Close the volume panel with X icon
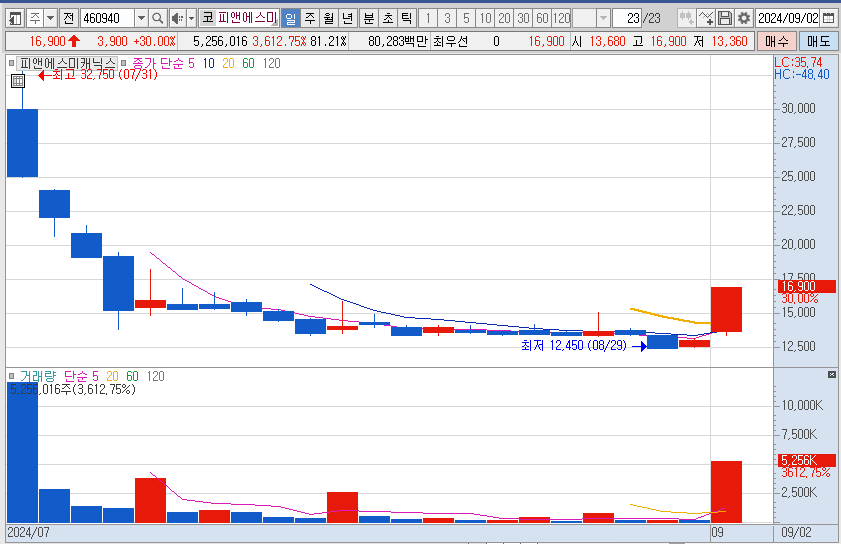Screen dimensions: 841x544 [831, 374]
